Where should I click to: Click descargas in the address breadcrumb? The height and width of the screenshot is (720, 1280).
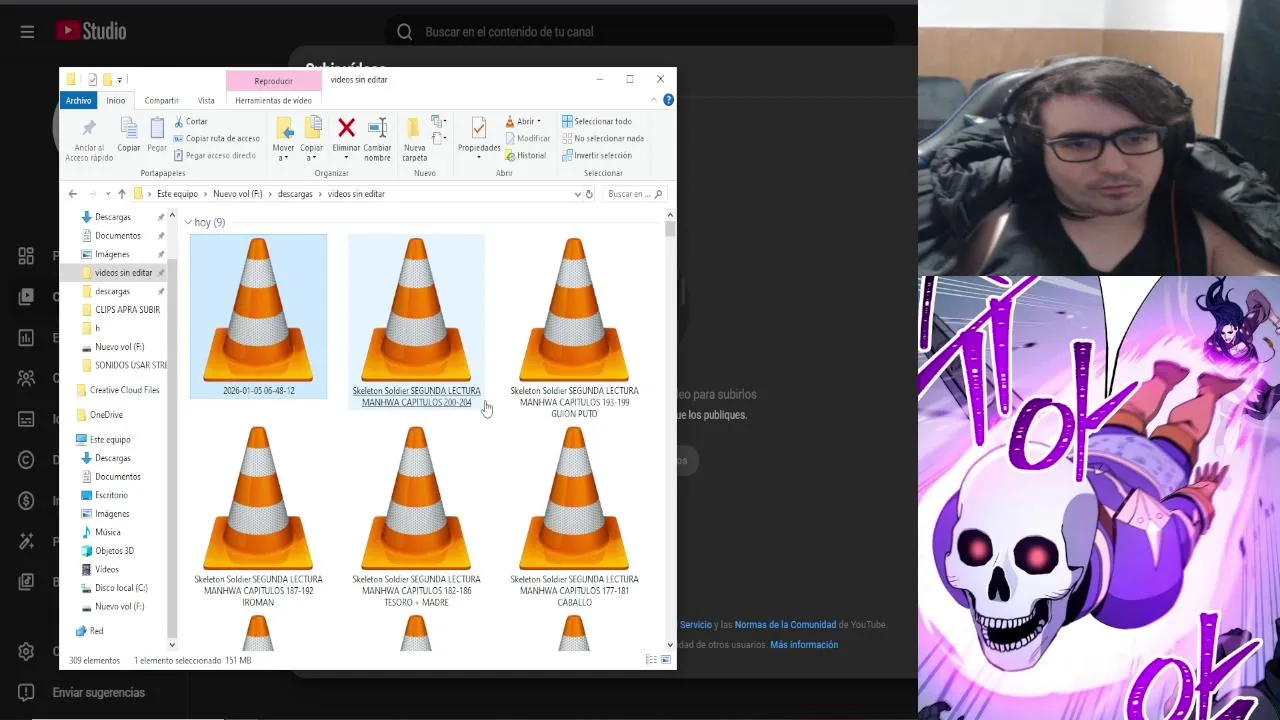point(295,194)
